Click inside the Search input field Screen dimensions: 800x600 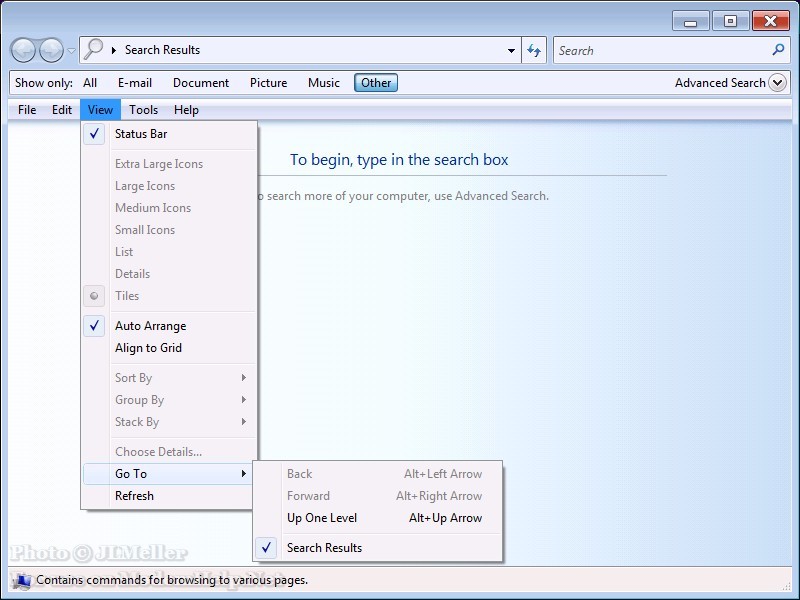pyautogui.click(x=660, y=50)
